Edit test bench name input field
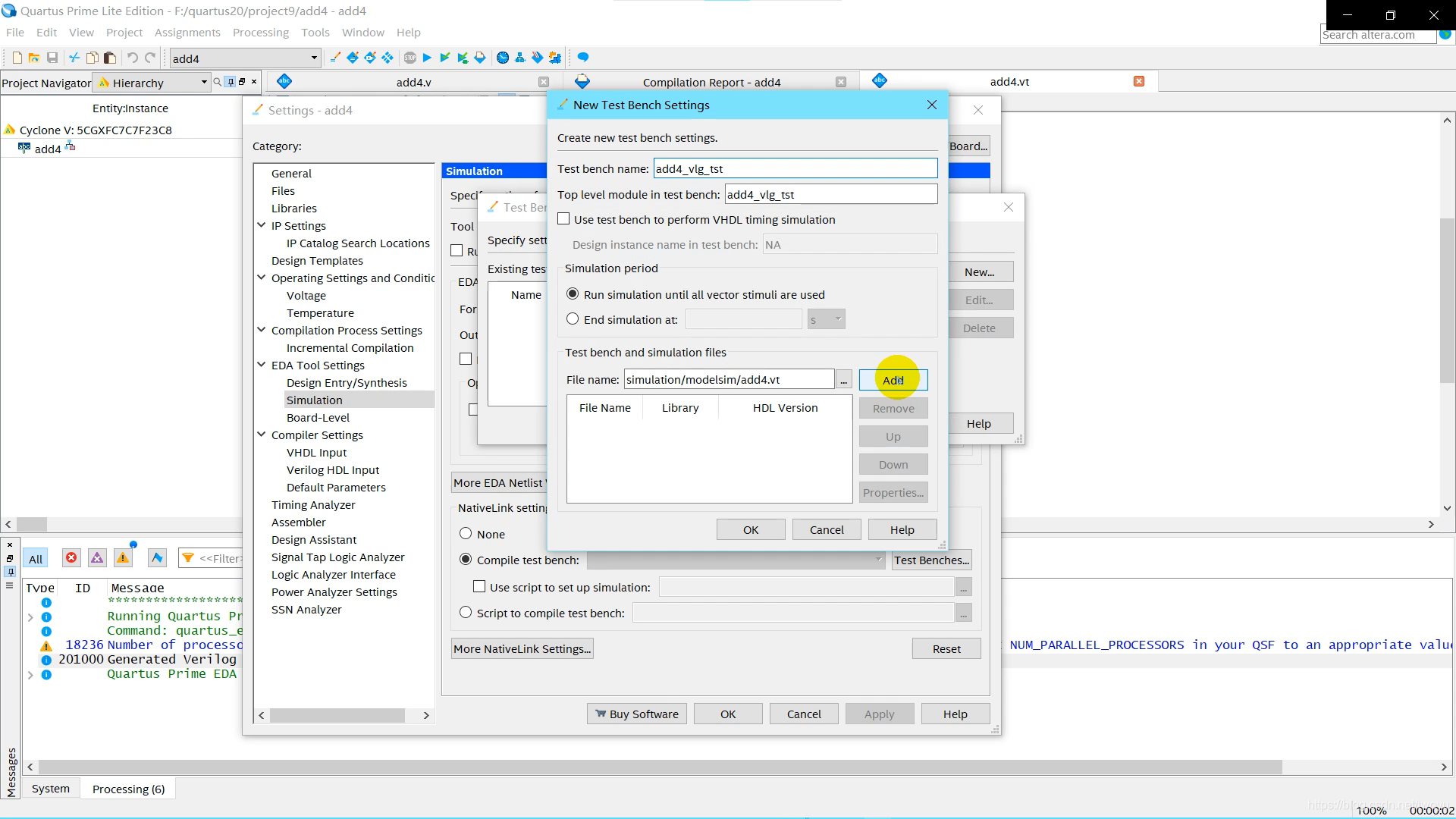Screen dimensions: 1456x819 (795, 168)
